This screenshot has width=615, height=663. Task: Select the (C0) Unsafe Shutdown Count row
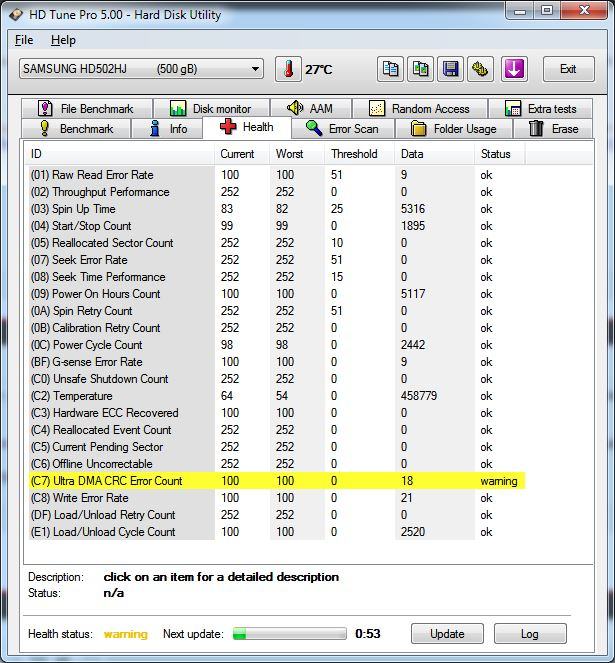[277, 379]
